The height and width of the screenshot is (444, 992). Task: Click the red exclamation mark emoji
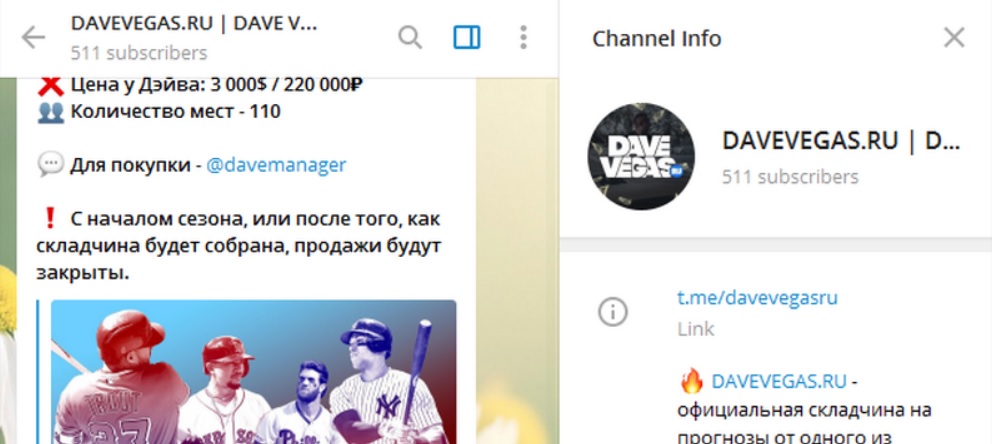point(50,219)
